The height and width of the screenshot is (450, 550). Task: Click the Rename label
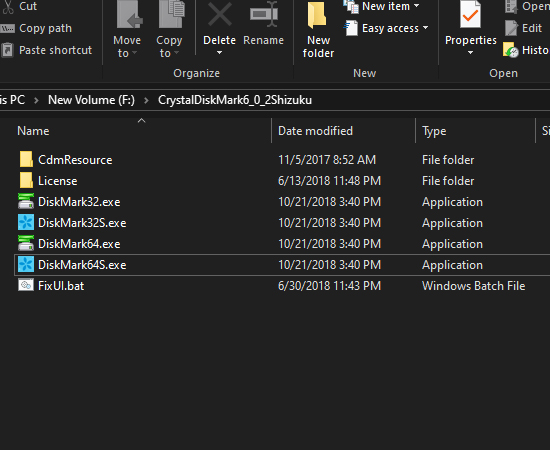point(263,40)
